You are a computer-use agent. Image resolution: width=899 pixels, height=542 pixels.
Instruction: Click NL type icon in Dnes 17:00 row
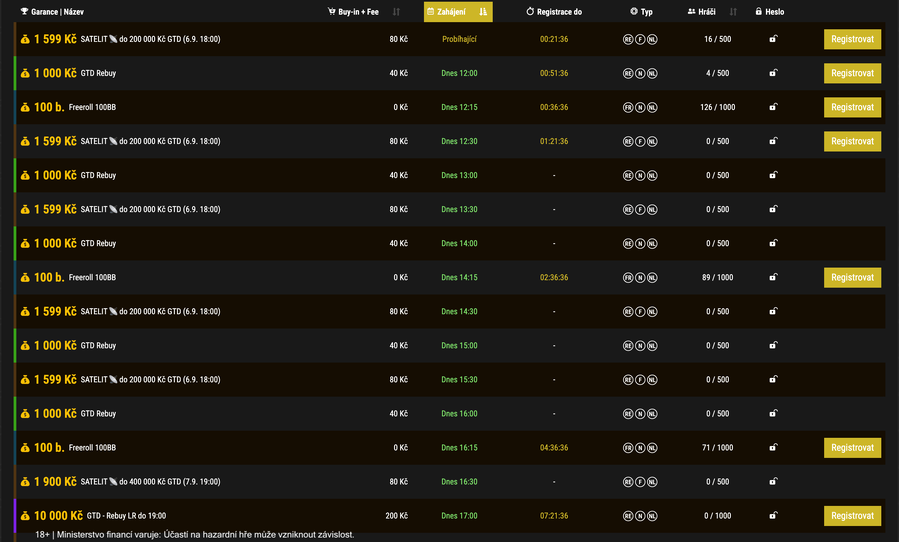click(652, 516)
